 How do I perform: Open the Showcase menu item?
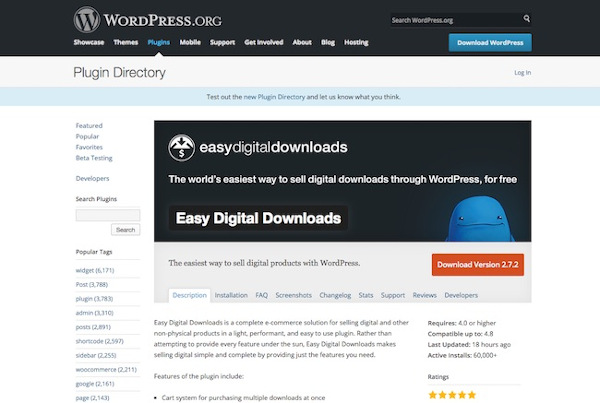[89, 42]
